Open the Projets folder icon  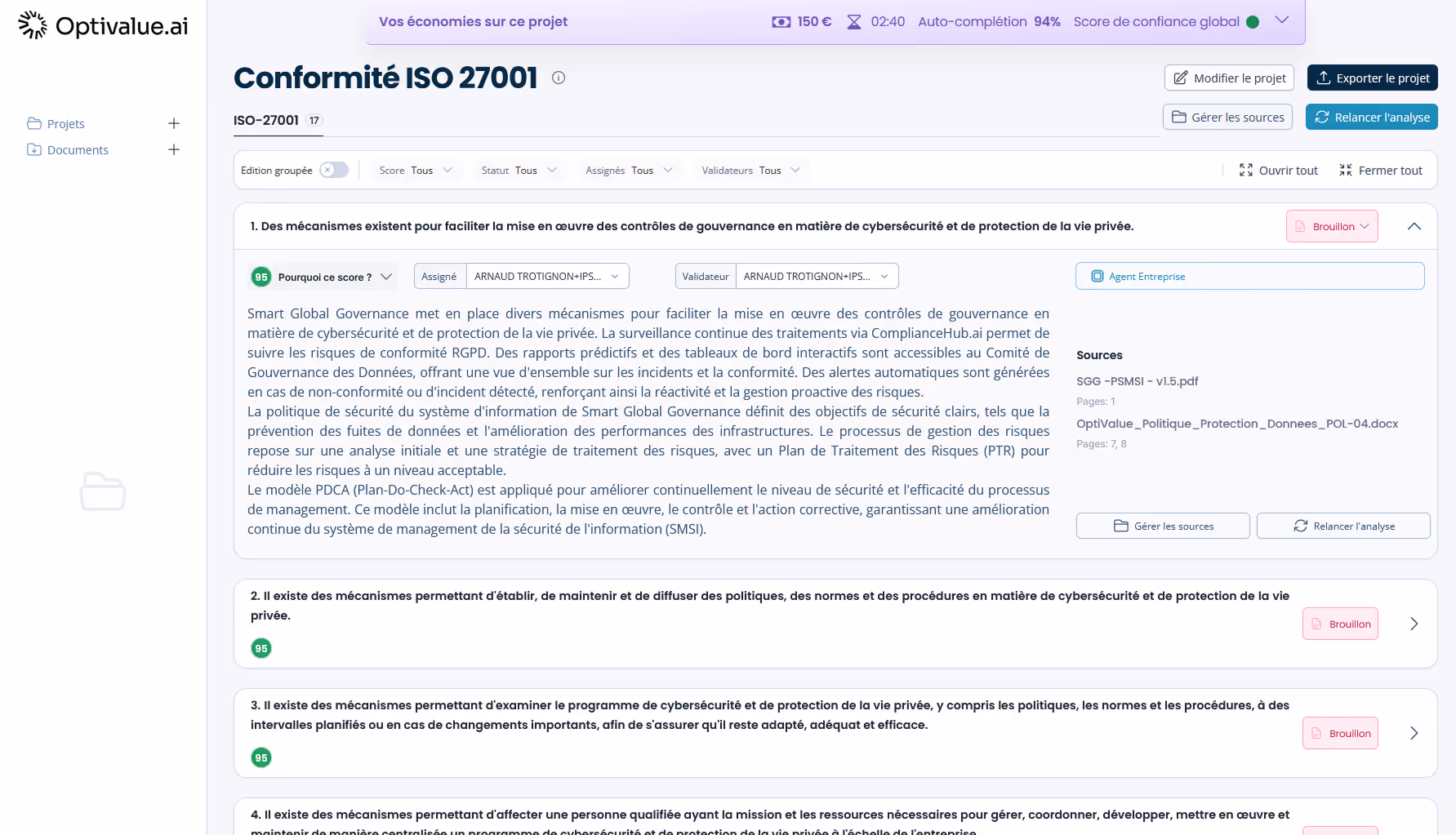click(x=34, y=123)
